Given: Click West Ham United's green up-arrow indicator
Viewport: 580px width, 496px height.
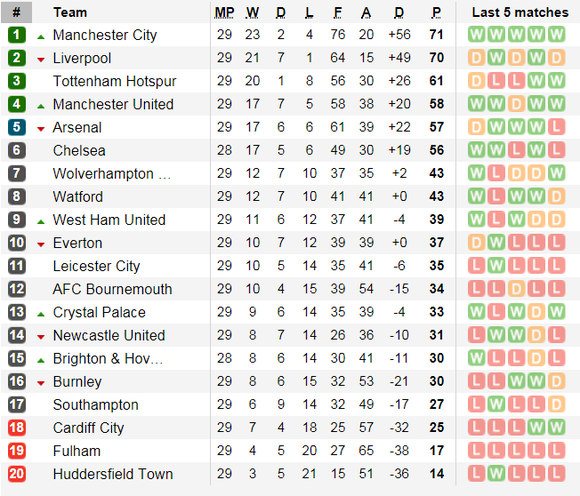Looking at the screenshot, I should [41, 222].
